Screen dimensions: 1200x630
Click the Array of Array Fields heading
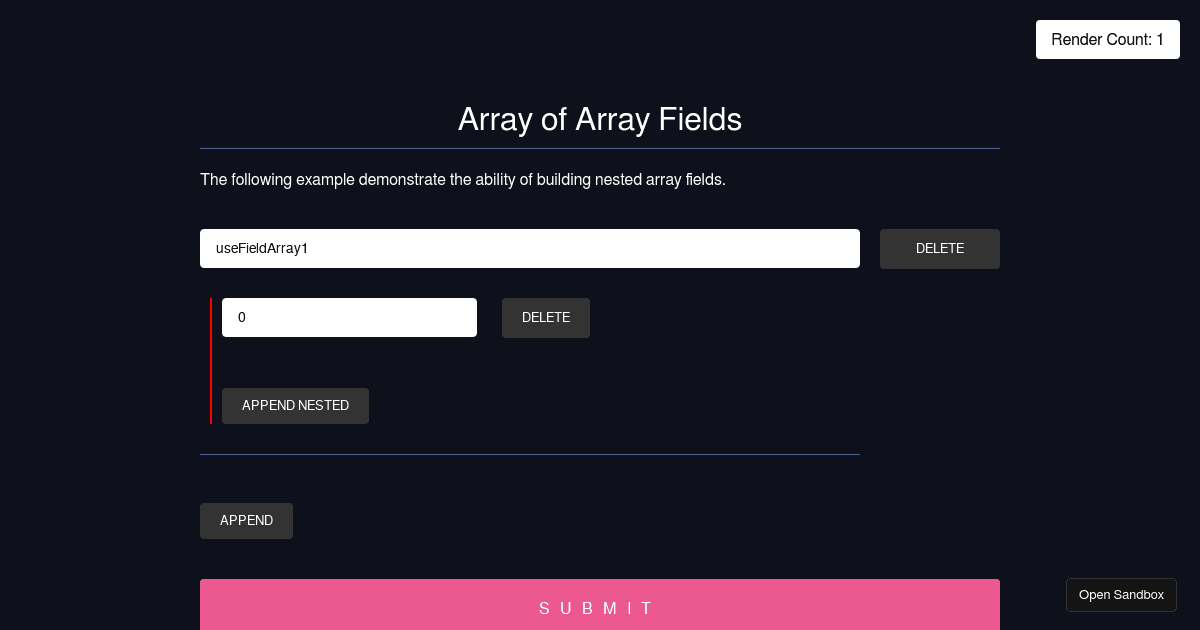[x=600, y=119]
